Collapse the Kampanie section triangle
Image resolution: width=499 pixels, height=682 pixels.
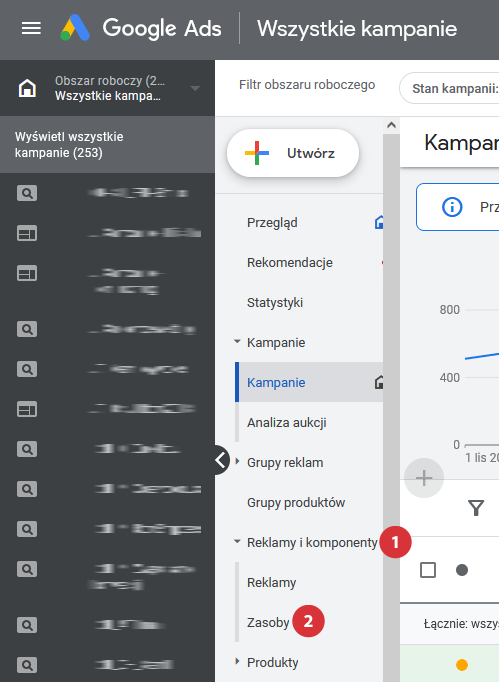pos(237,342)
